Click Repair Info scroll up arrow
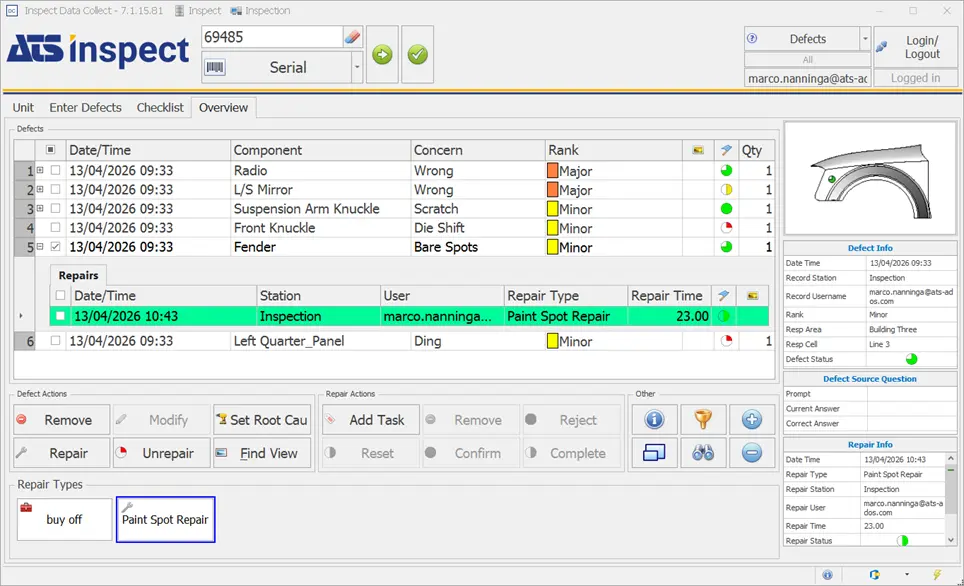This screenshot has height=586, width=964. [950, 458]
